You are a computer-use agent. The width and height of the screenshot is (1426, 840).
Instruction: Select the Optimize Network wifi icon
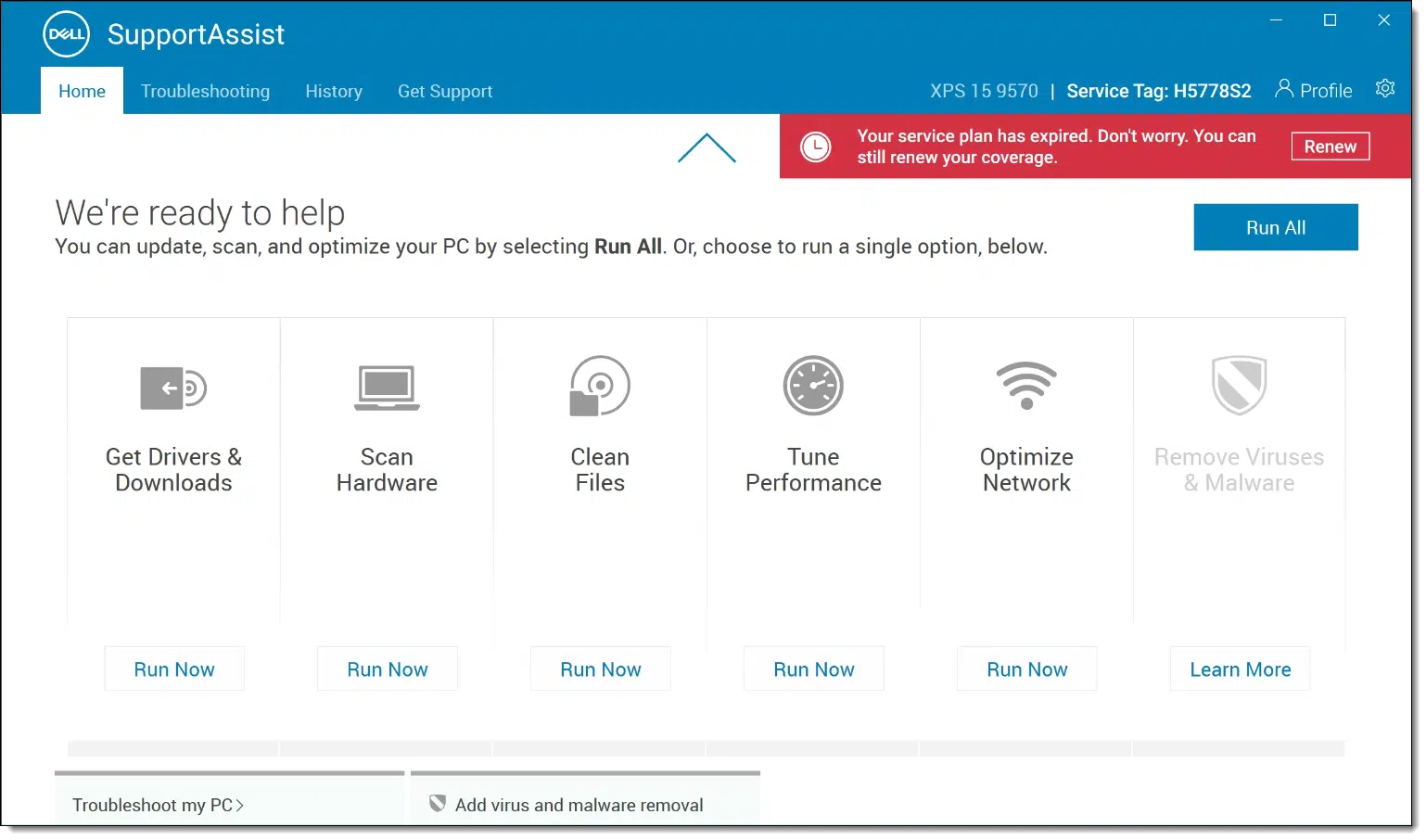pos(1026,386)
